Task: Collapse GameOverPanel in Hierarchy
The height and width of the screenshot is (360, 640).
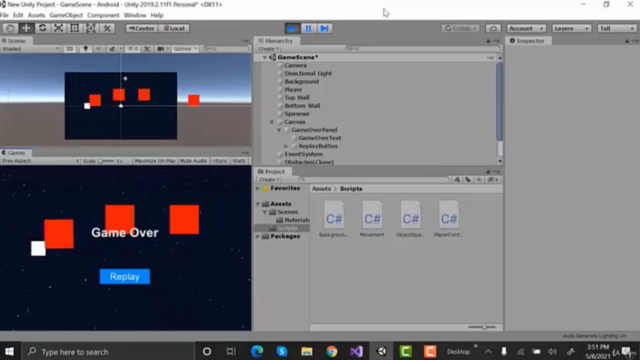Action: coord(279,130)
